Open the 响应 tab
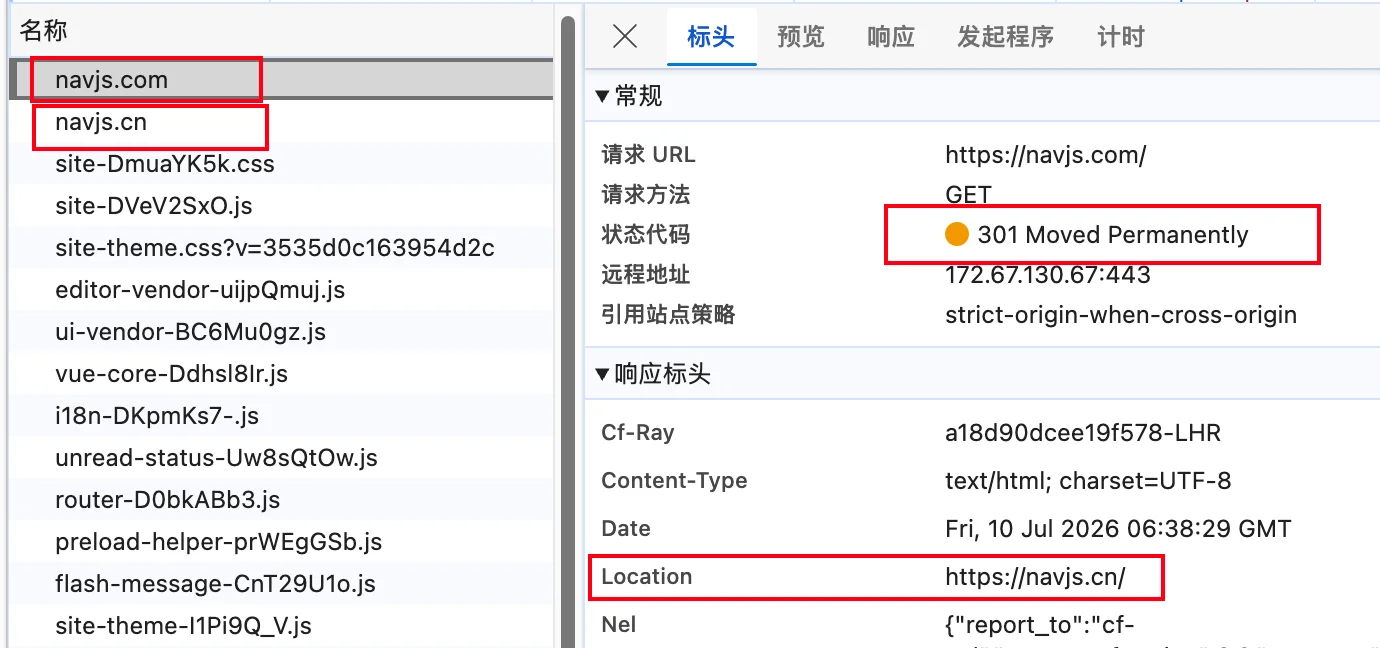Screen dimensions: 1380x648 pos(891,37)
